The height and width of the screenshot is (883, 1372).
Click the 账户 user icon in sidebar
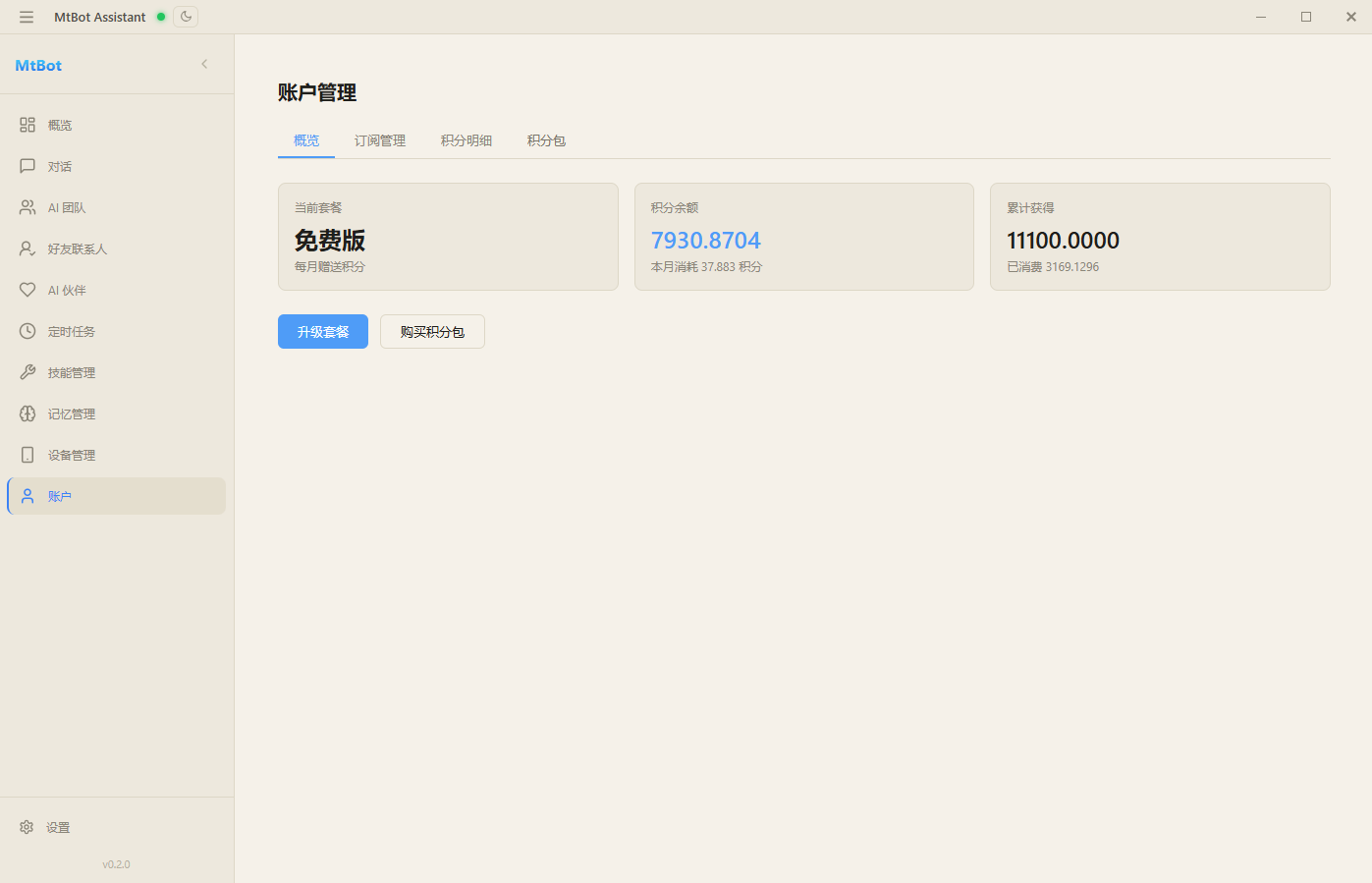point(27,496)
